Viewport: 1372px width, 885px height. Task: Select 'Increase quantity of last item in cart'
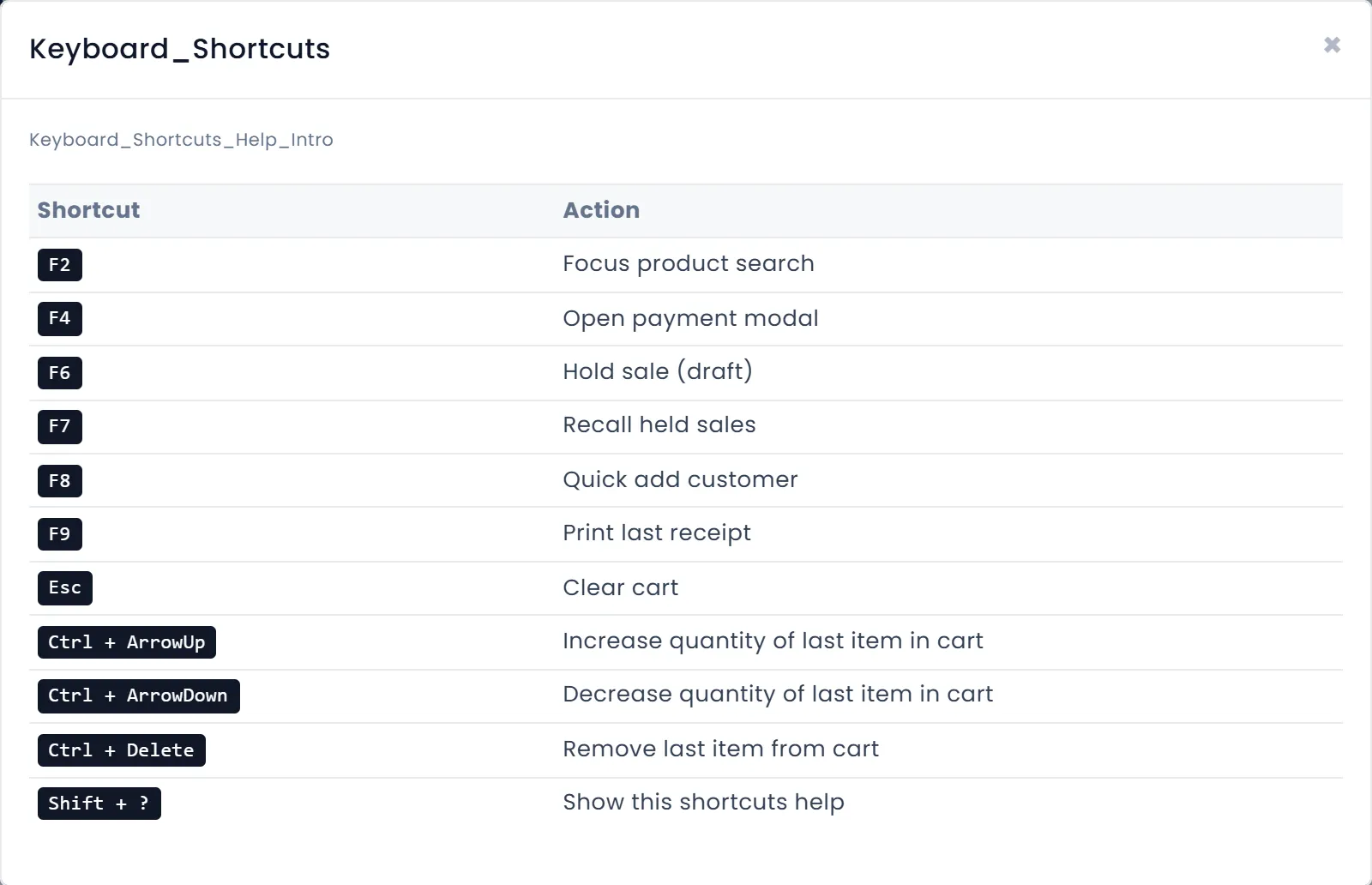773,641
